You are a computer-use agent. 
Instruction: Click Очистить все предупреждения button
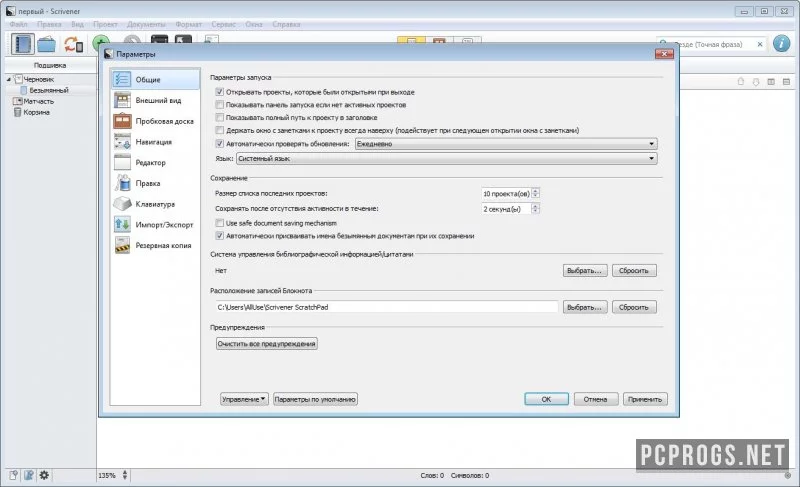(266, 344)
